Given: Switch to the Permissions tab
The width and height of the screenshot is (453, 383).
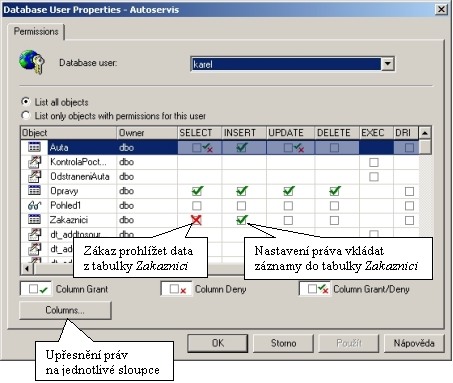Looking at the screenshot, I should coord(36,31).
